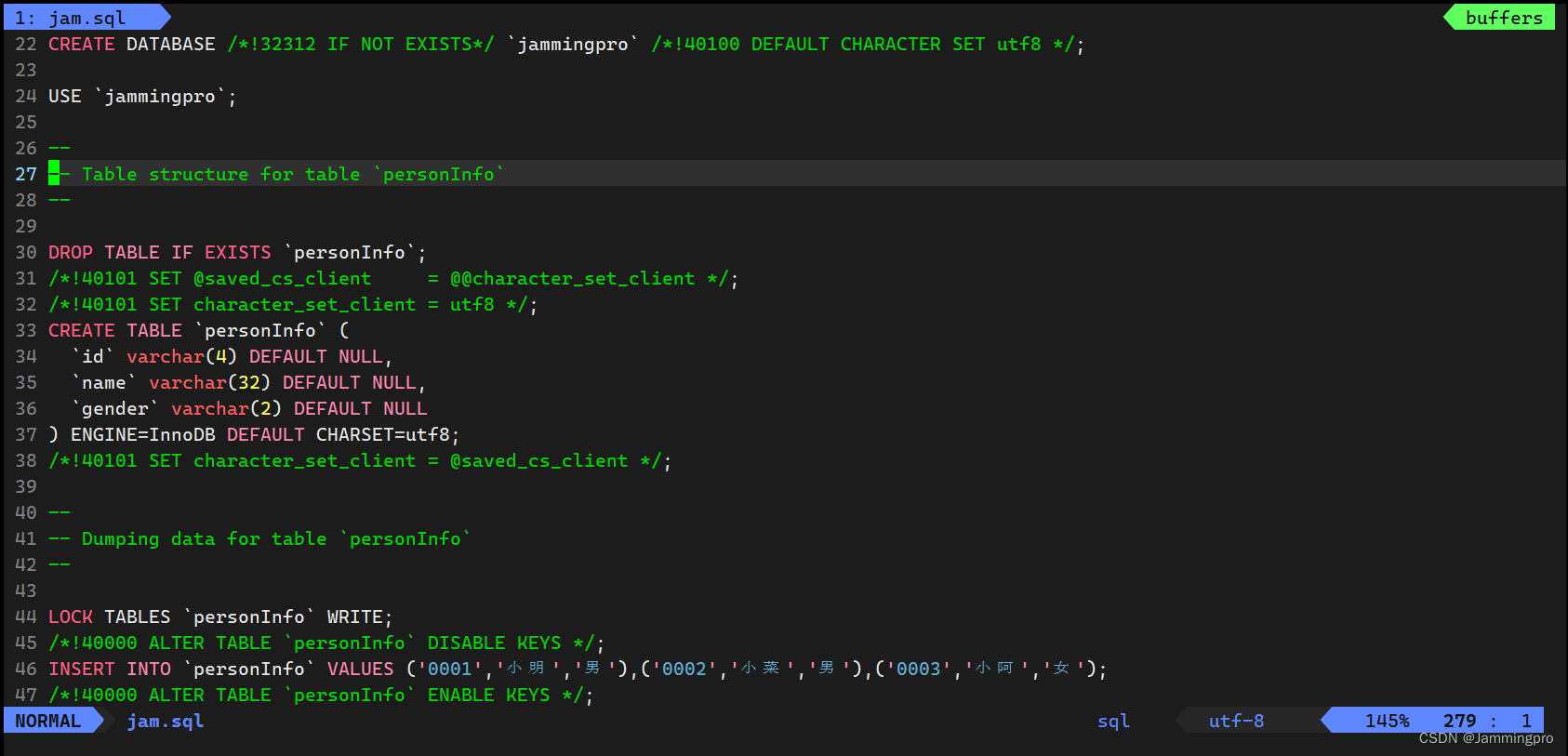Click the `gender` column name
This screenshot has height=756, width=1568.
click(x=115, y=408)
